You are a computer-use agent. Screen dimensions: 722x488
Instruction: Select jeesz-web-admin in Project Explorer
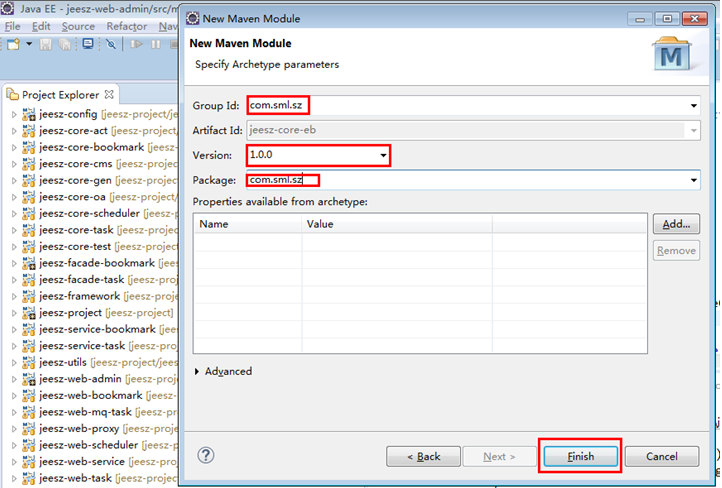pyautogui.click(x=81, y=379)
